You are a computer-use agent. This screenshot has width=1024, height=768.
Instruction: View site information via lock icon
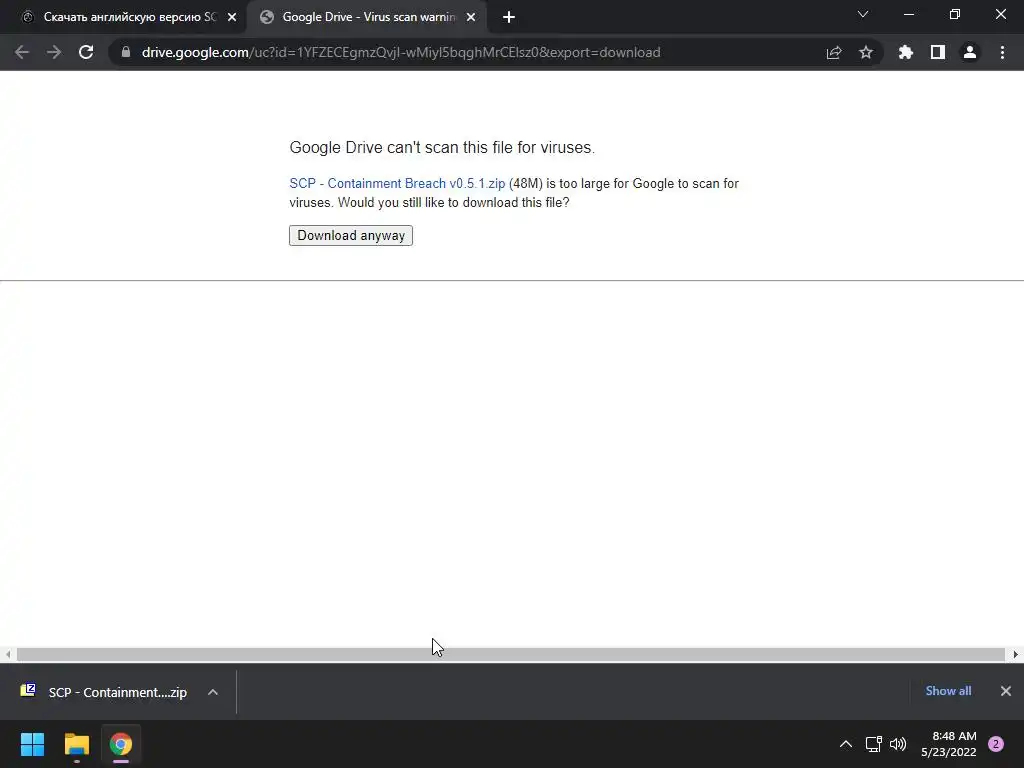[126, 52]
